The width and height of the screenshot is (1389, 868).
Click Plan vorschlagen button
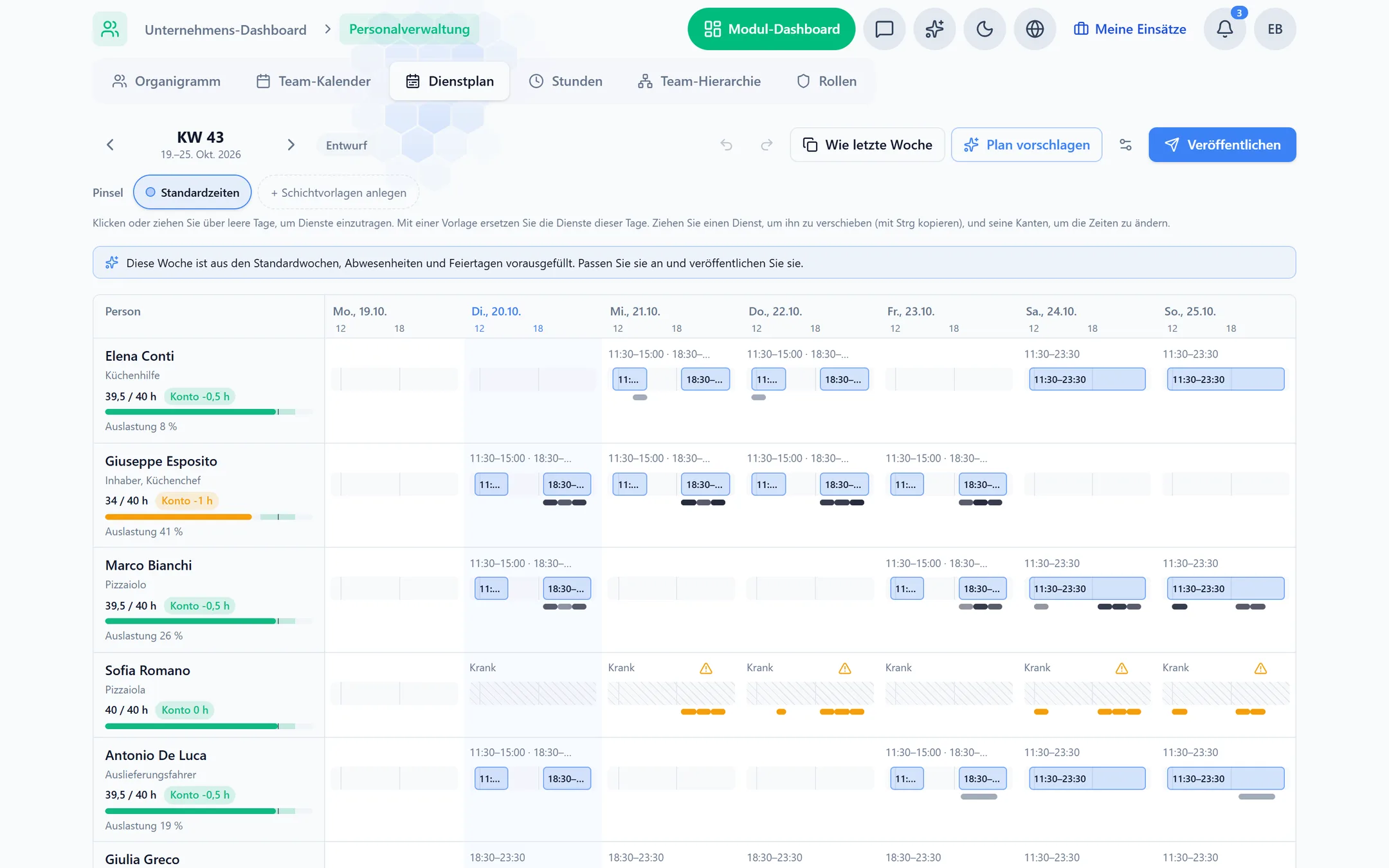pyautogui.click(x=1026, y=145)
